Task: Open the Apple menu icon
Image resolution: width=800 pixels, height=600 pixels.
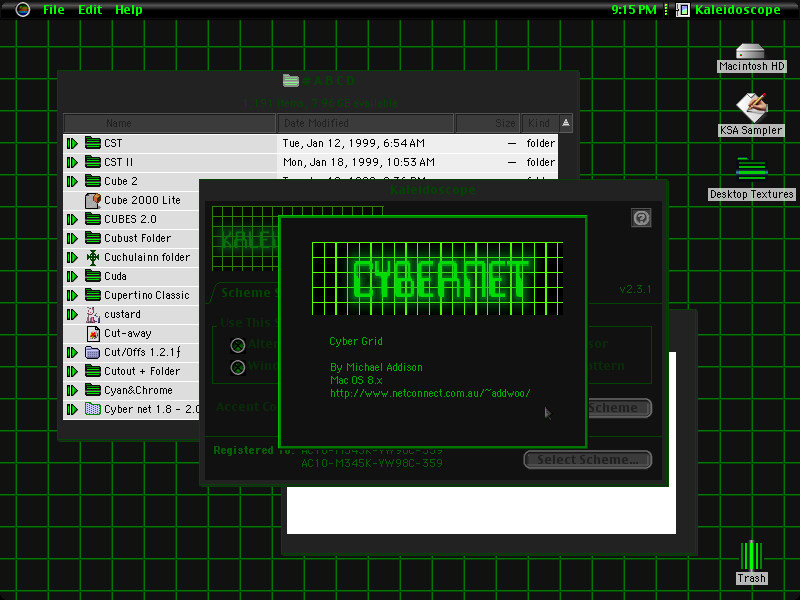Action: click(x=22, y=9)
